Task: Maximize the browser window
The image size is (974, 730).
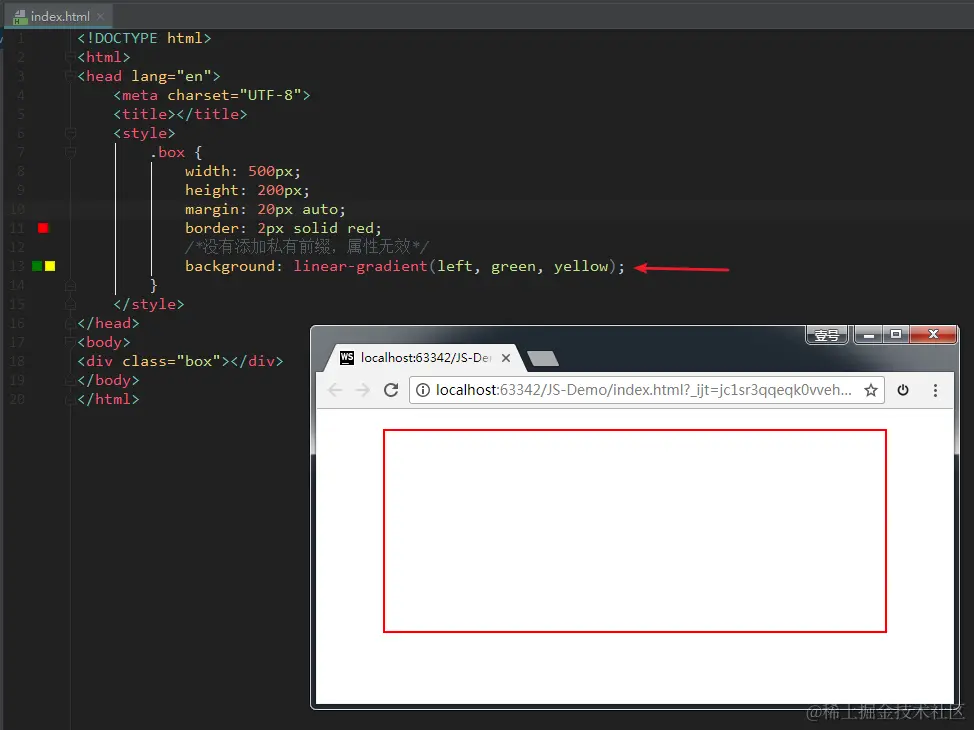Action: 896,335
